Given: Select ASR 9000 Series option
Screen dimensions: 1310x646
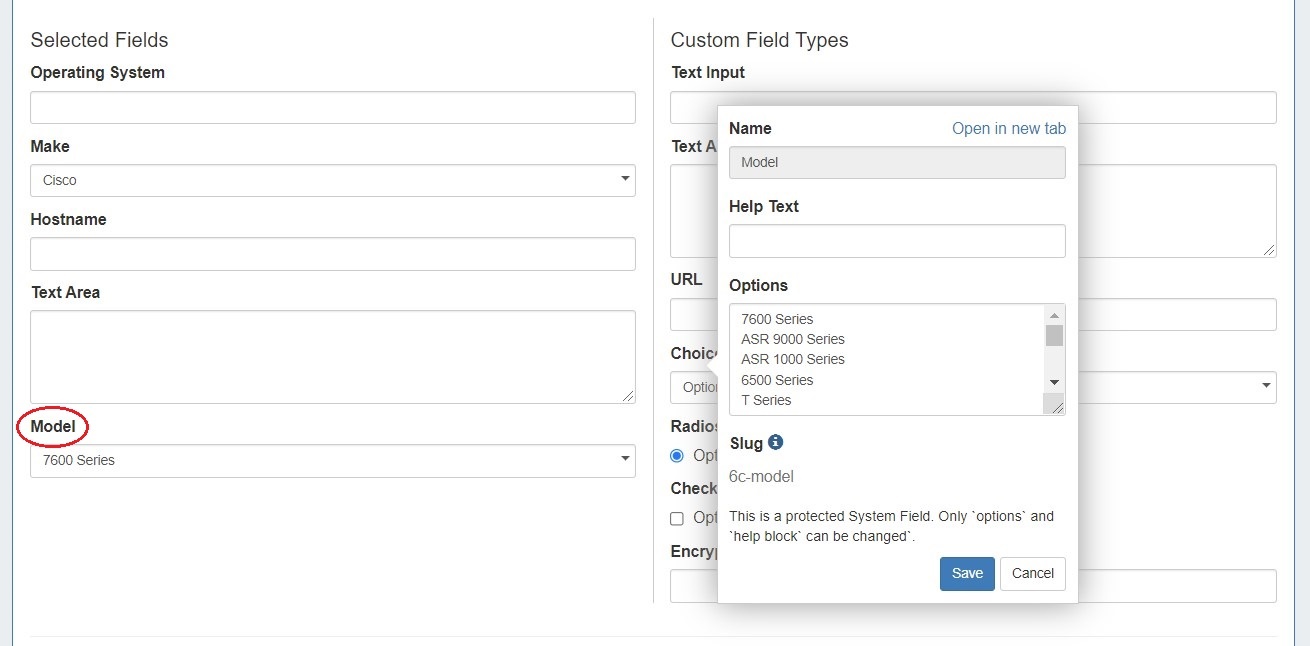Looking at the screenshot, I should coord(792,339).
